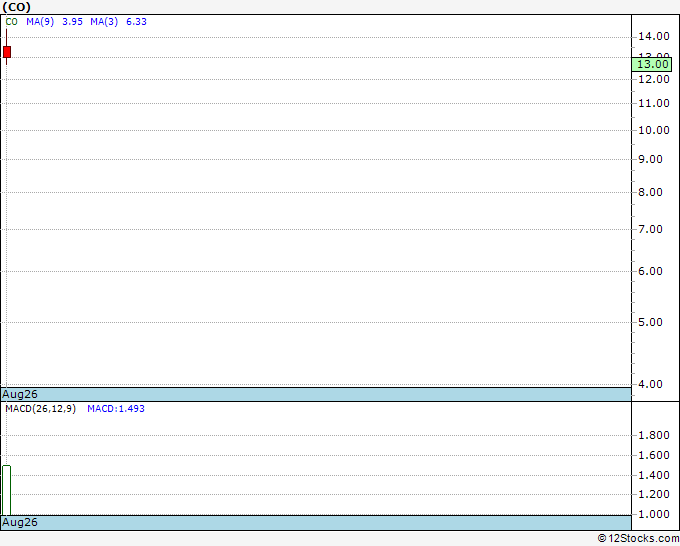This screenshot has width=680, height=546.
Task: Click the 5.00 price axis label
Action: click(650, 322)
